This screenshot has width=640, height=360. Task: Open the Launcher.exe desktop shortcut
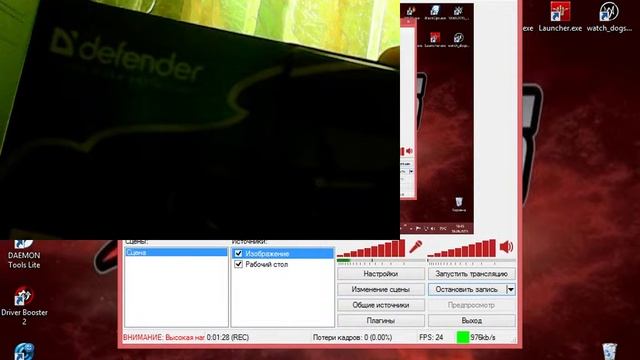click(560, 17)
